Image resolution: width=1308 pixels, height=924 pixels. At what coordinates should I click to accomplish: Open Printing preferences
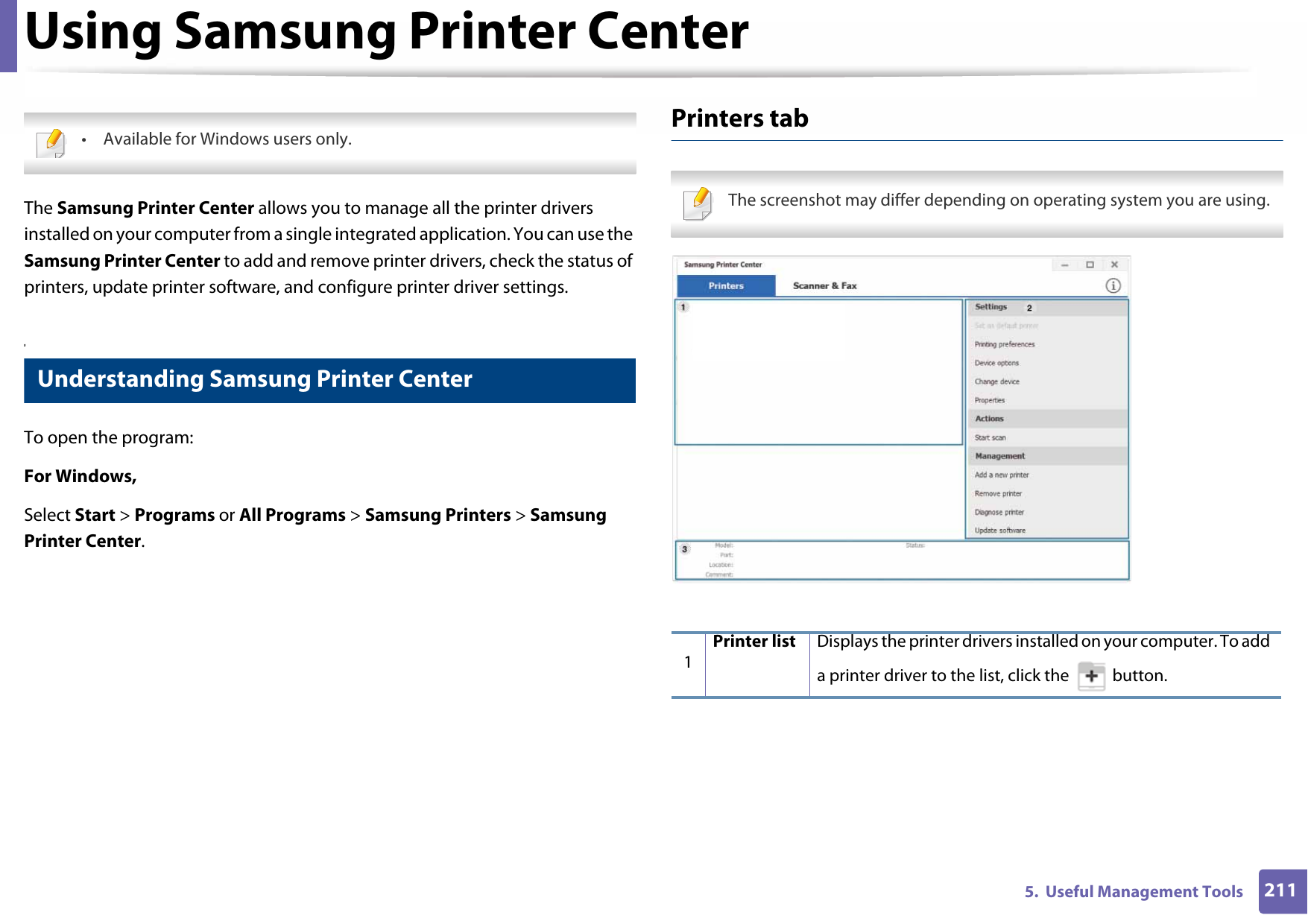[1004, 344]
